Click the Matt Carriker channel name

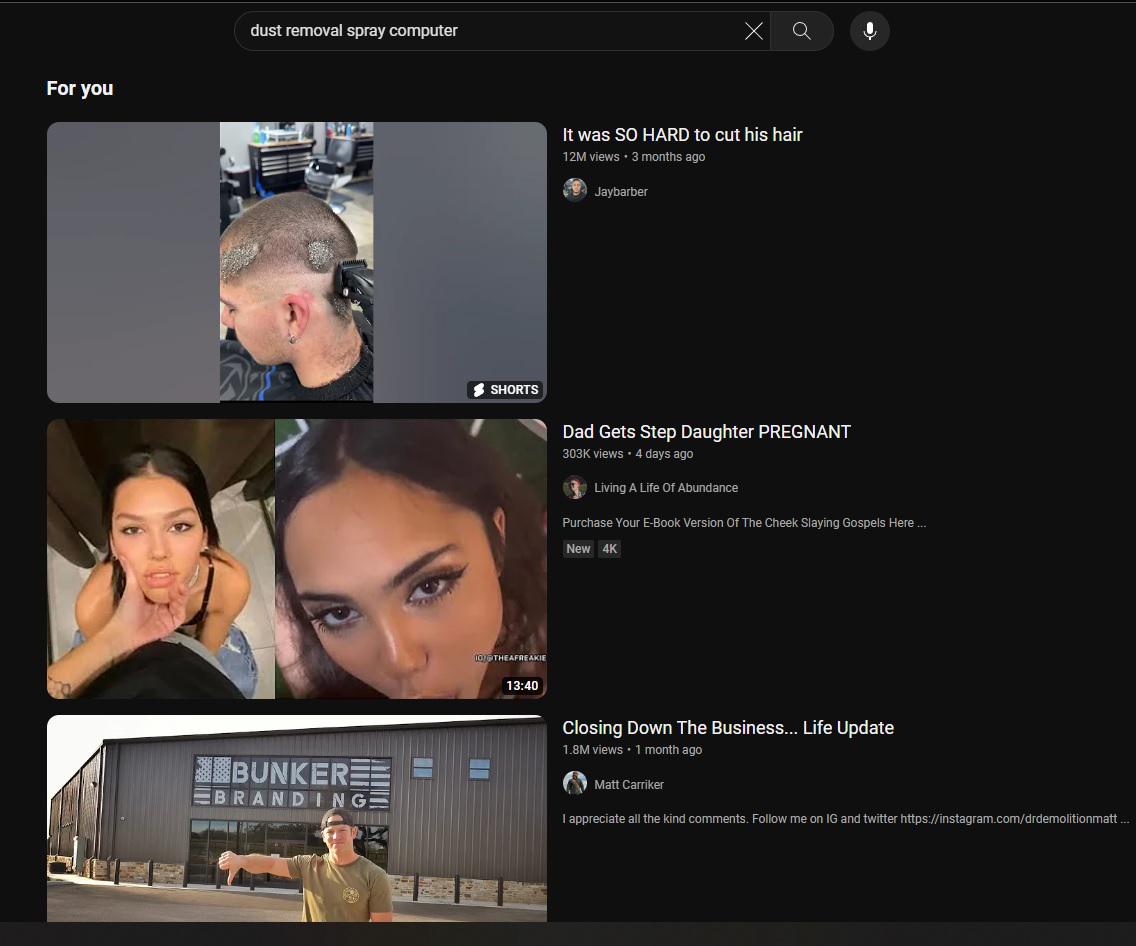629,784
